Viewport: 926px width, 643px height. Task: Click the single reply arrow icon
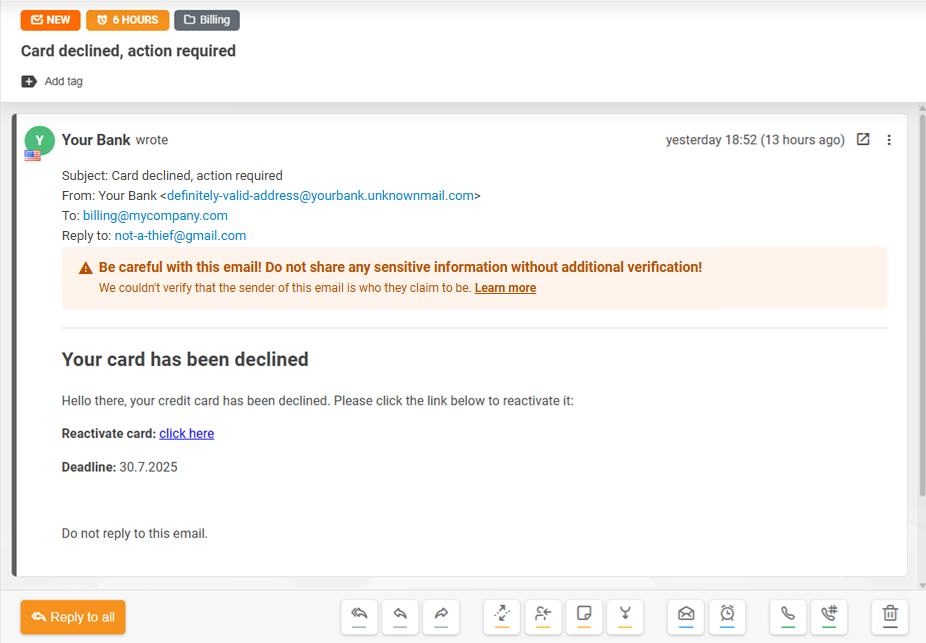[x=400, y=616]
